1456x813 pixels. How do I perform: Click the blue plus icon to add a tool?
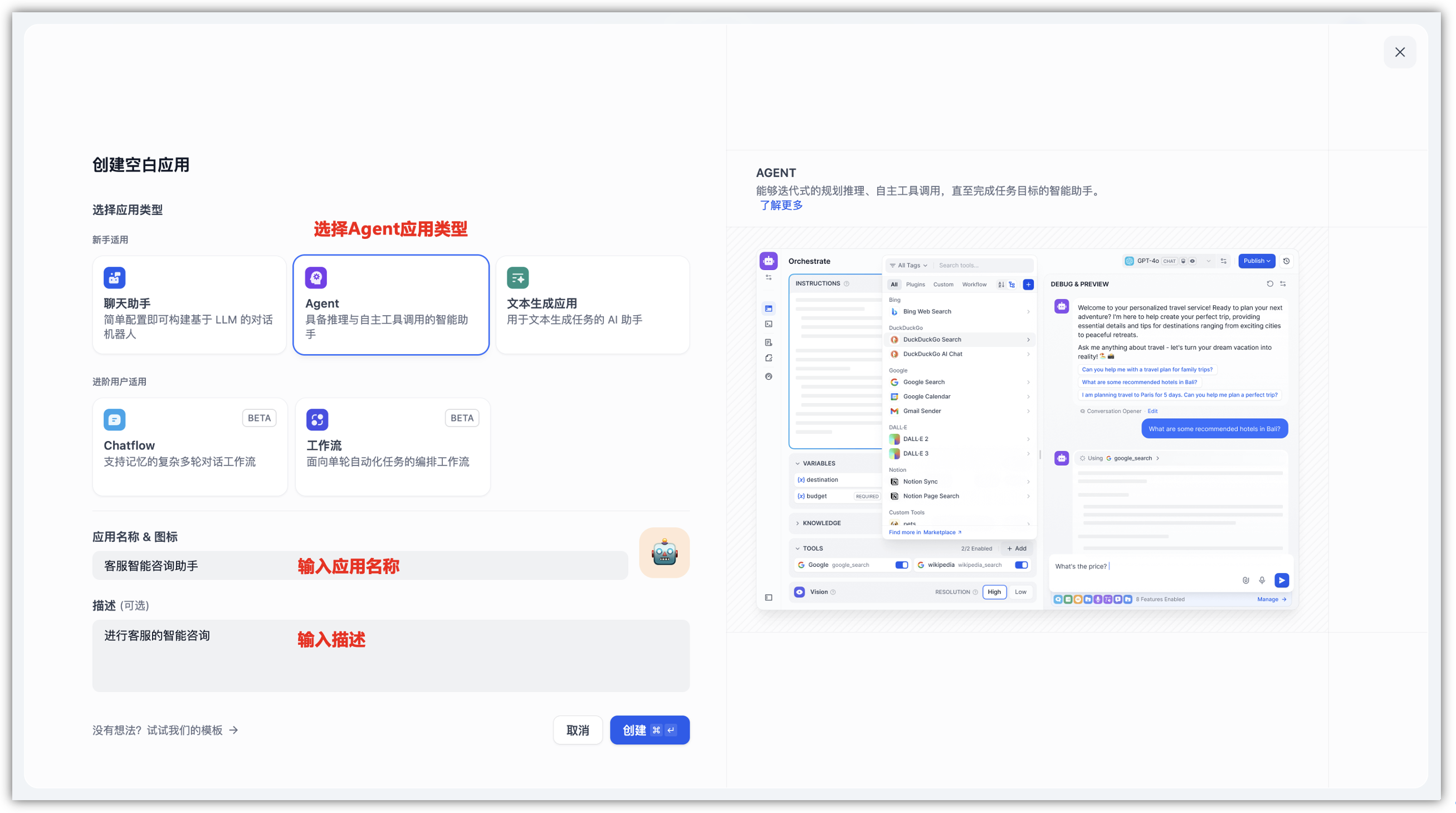pos(1028,284)
